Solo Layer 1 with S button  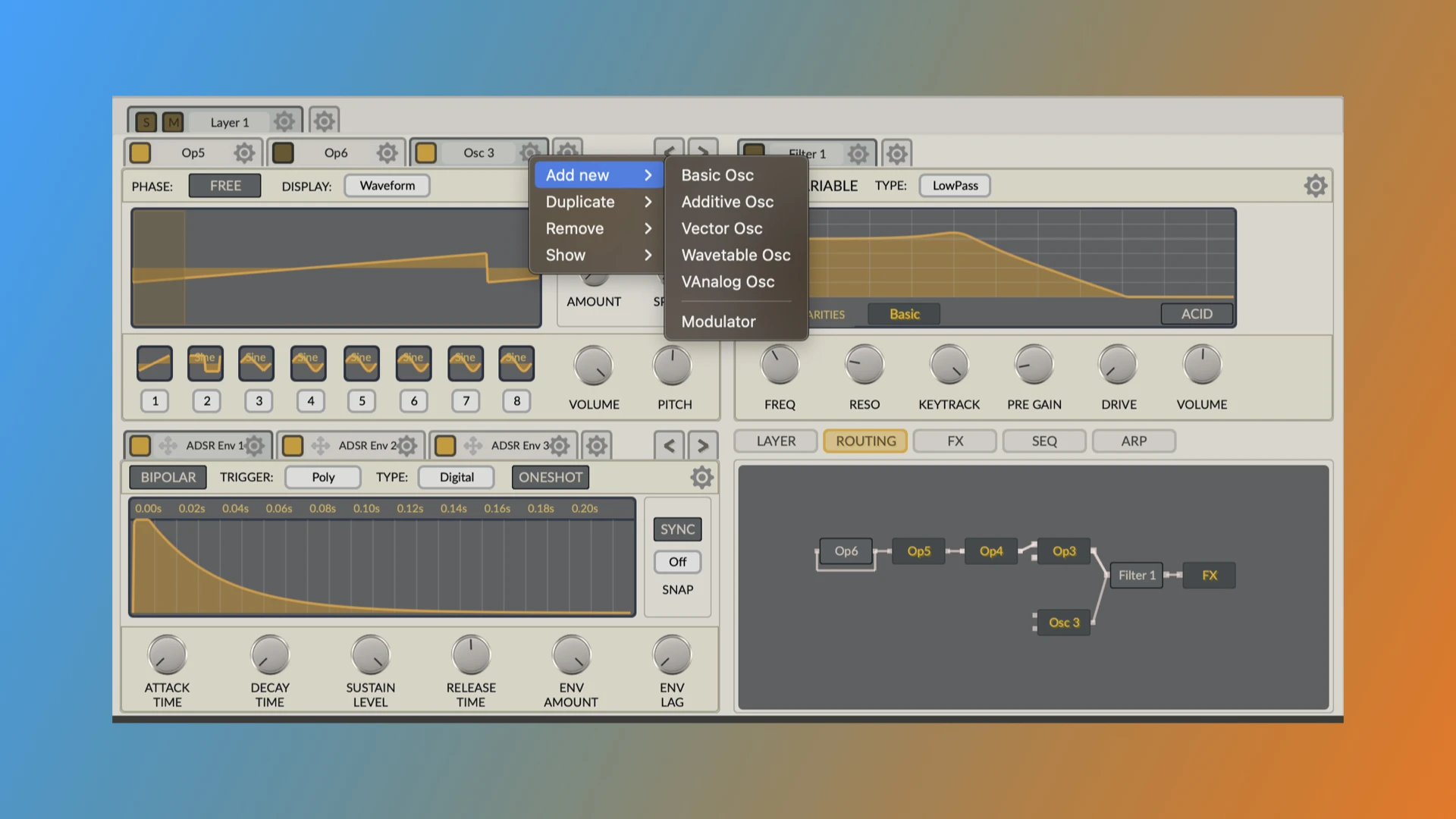(146, 122)
